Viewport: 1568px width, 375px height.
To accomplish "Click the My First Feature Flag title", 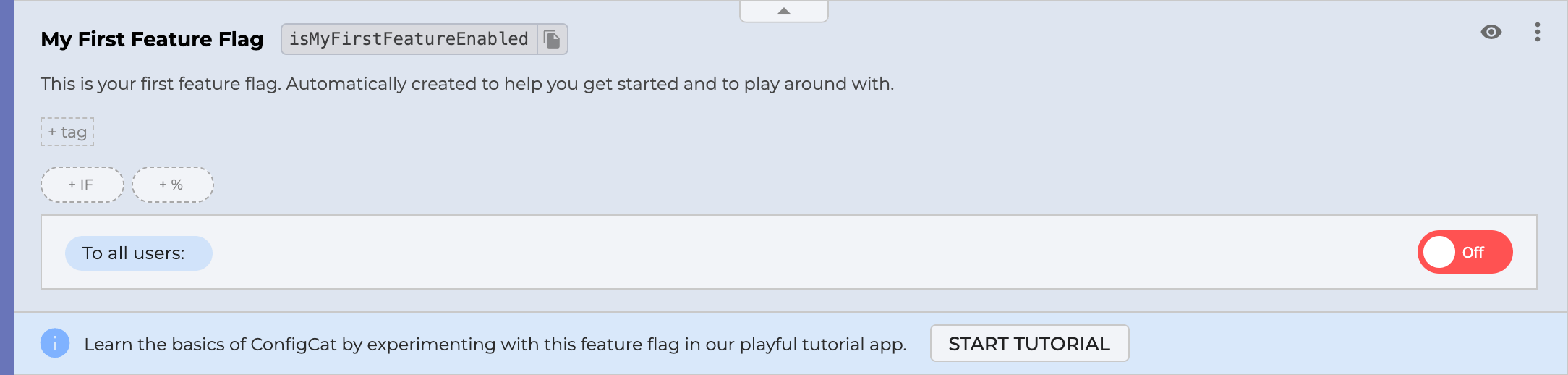I will point(152,39).
